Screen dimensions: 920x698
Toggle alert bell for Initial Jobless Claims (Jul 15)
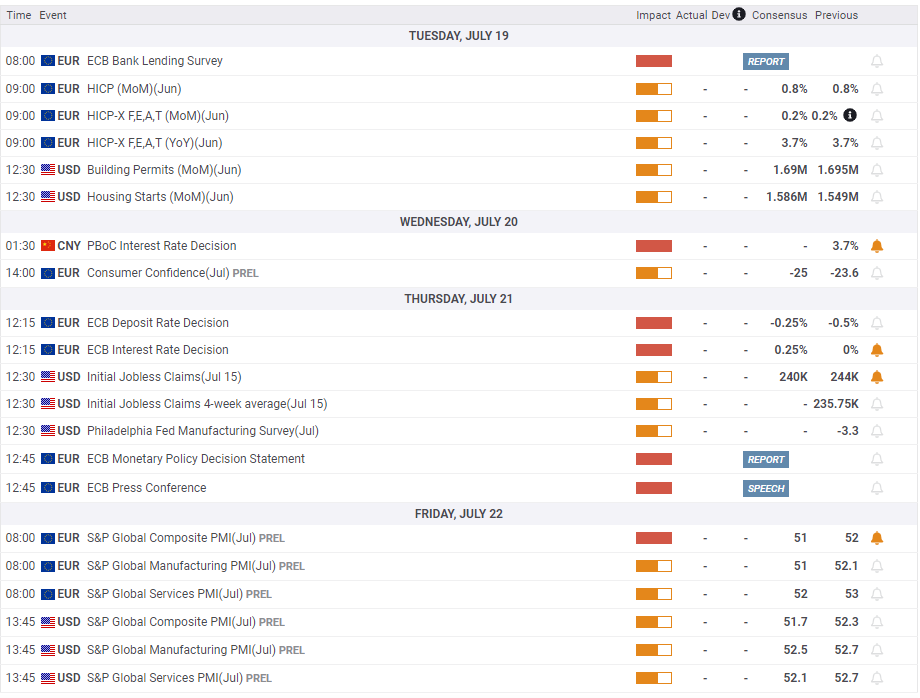(877, 377)
